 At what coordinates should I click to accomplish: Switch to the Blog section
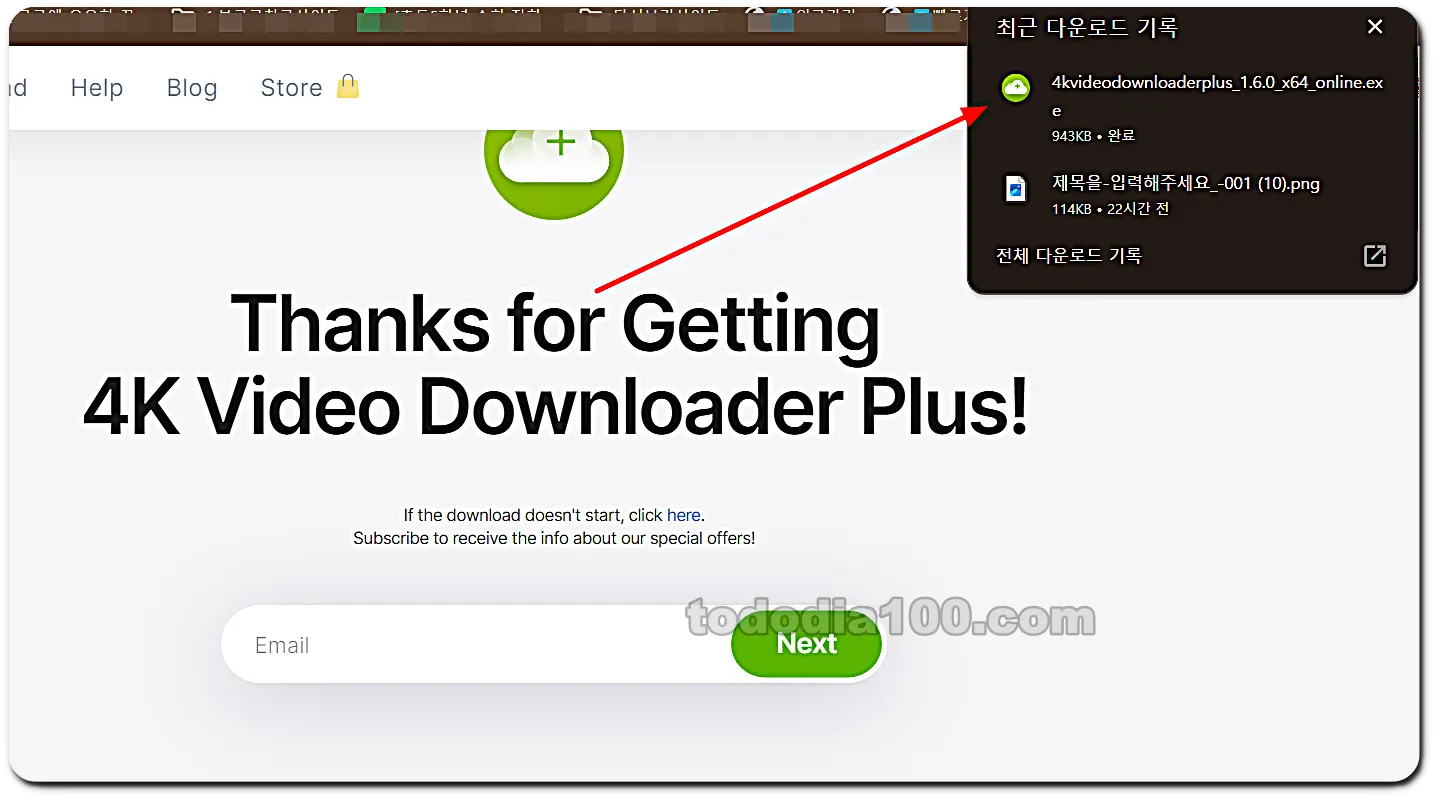192,88
